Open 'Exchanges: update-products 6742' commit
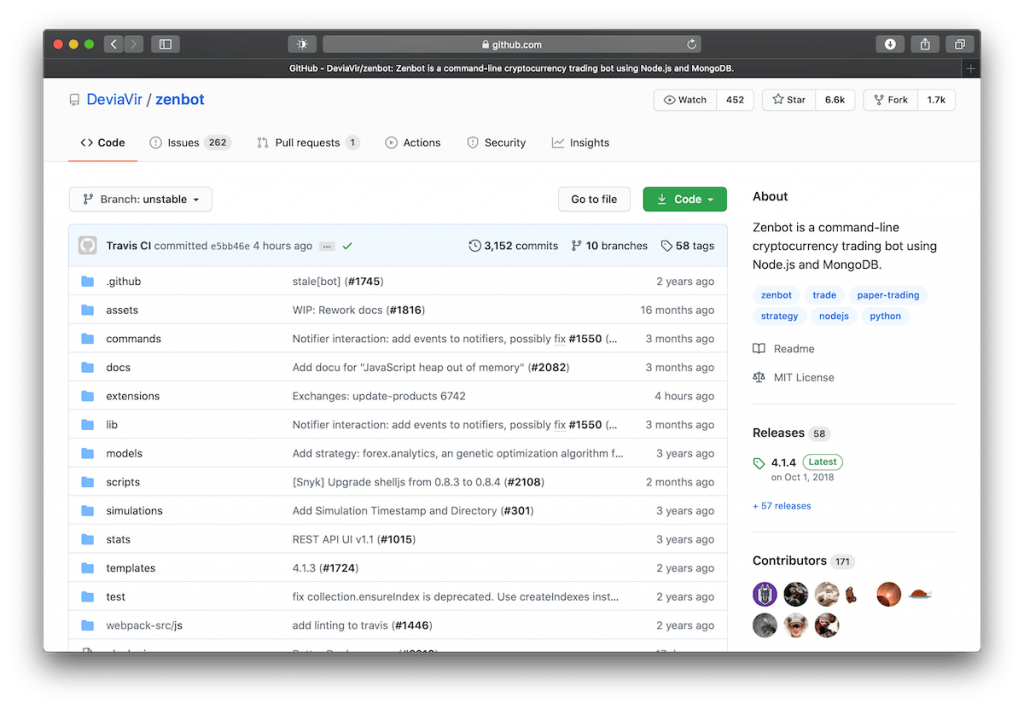 click(x=379, y=396)
